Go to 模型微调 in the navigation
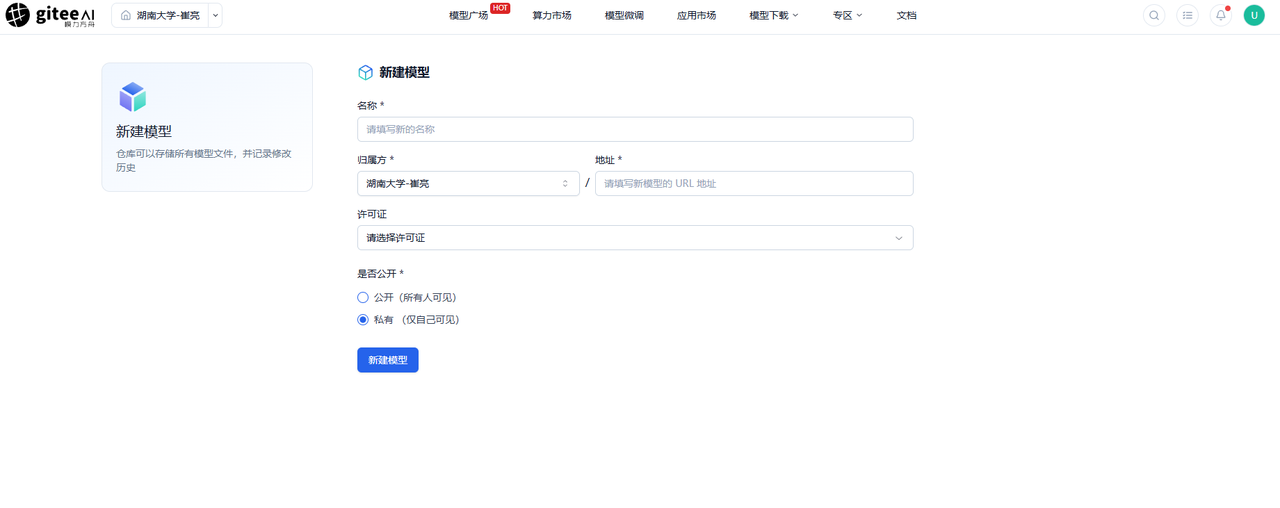Viewport: 1280px width, 508px height. coord(624,16)
